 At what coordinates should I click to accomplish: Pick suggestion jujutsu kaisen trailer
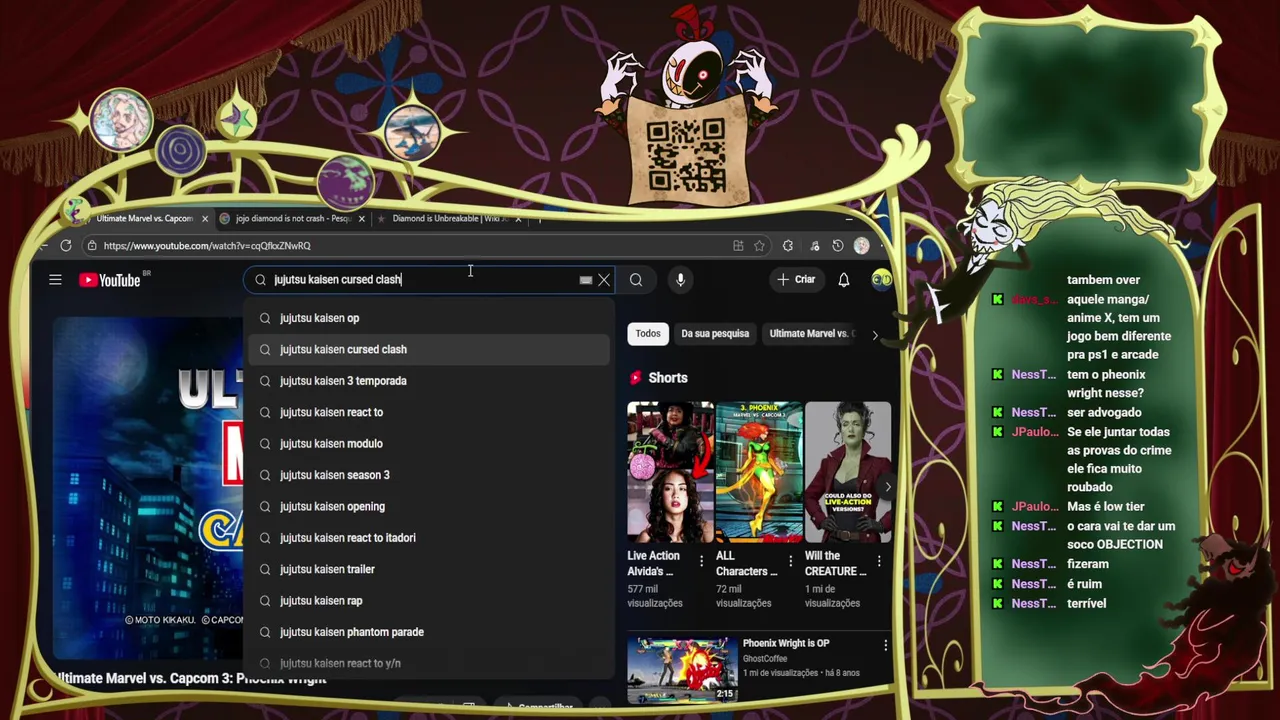429,569
